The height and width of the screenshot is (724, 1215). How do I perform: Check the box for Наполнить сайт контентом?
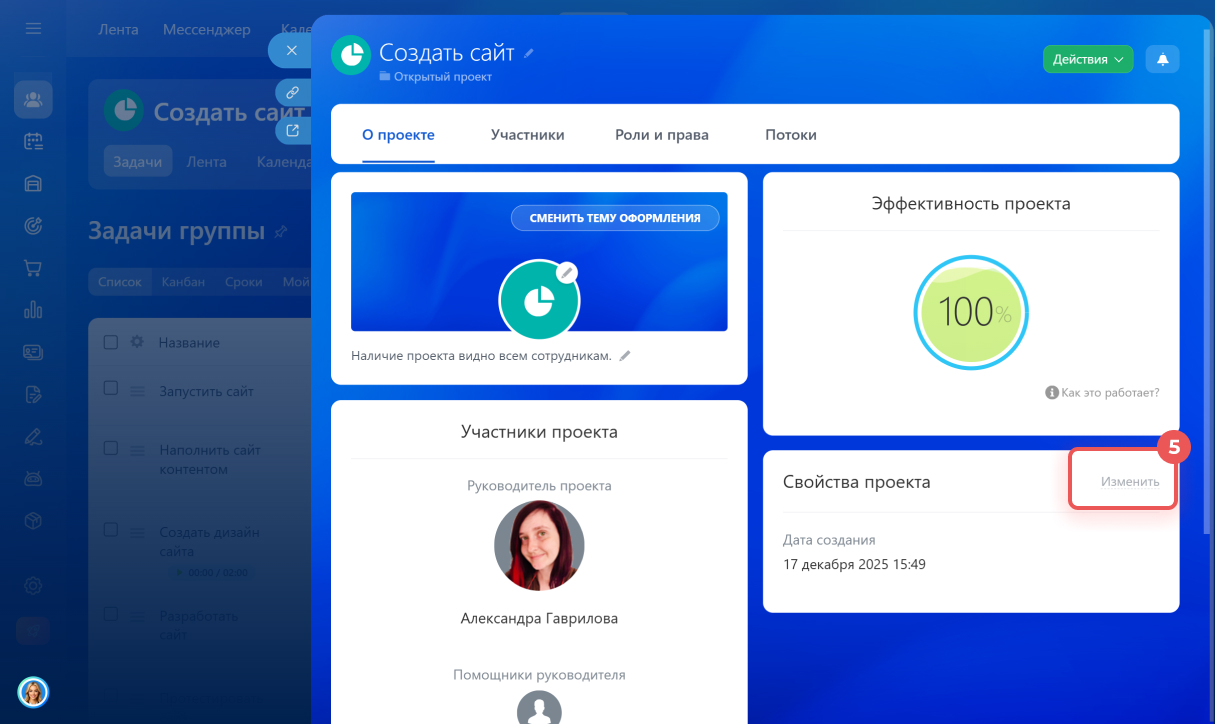coord(111,448)
